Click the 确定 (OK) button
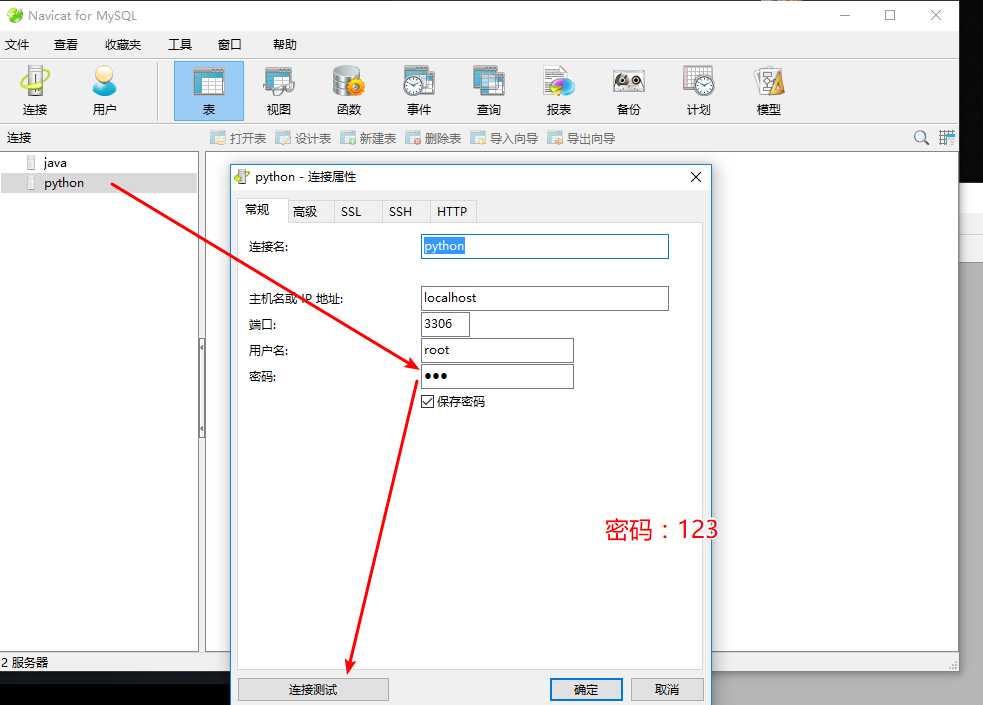The height and width of the screenshot is (705, 983). coord(586,689)
